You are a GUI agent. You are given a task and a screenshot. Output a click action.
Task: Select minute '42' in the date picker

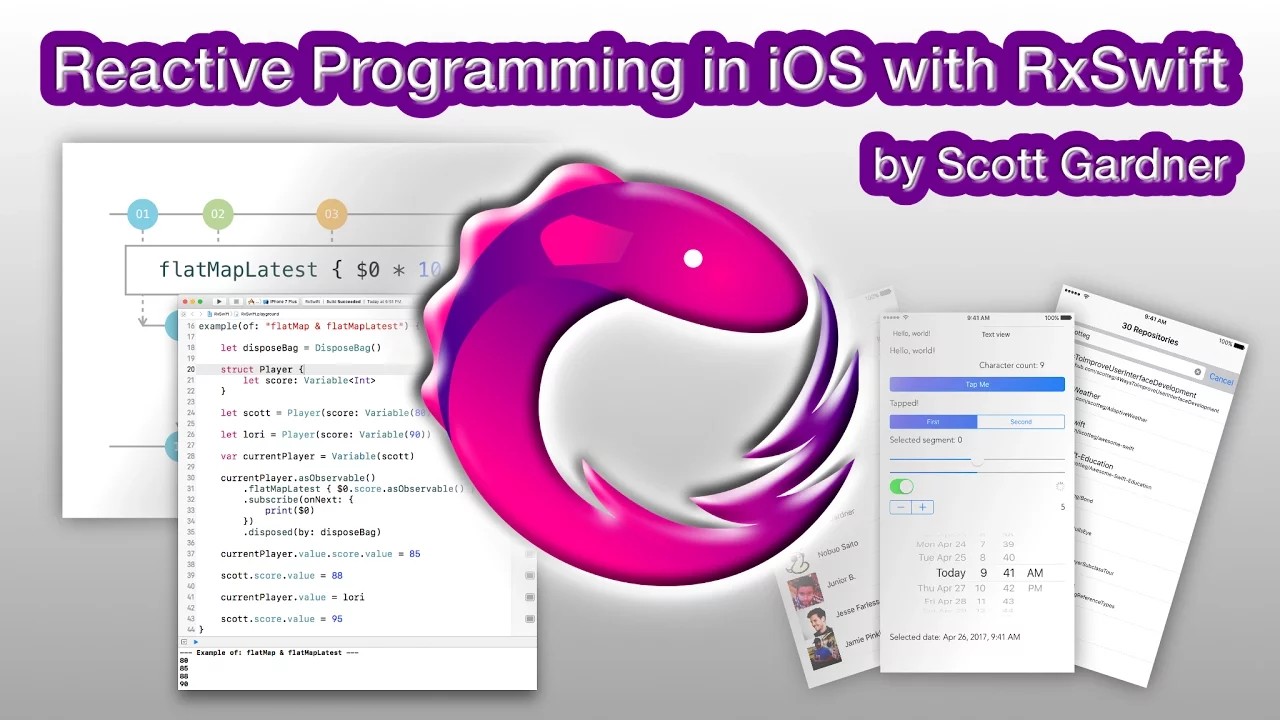1008,588
